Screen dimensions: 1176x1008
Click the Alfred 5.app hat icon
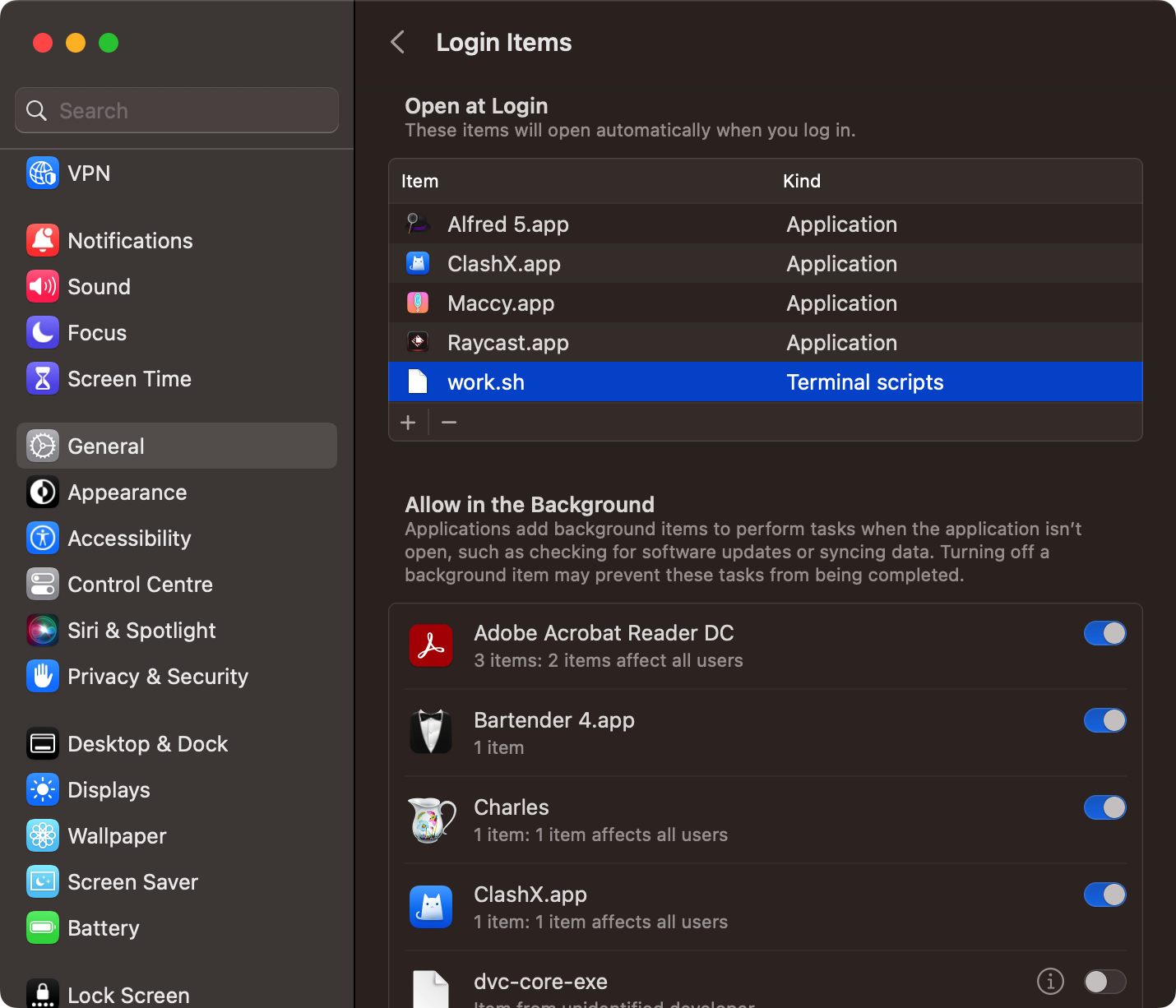418,224
